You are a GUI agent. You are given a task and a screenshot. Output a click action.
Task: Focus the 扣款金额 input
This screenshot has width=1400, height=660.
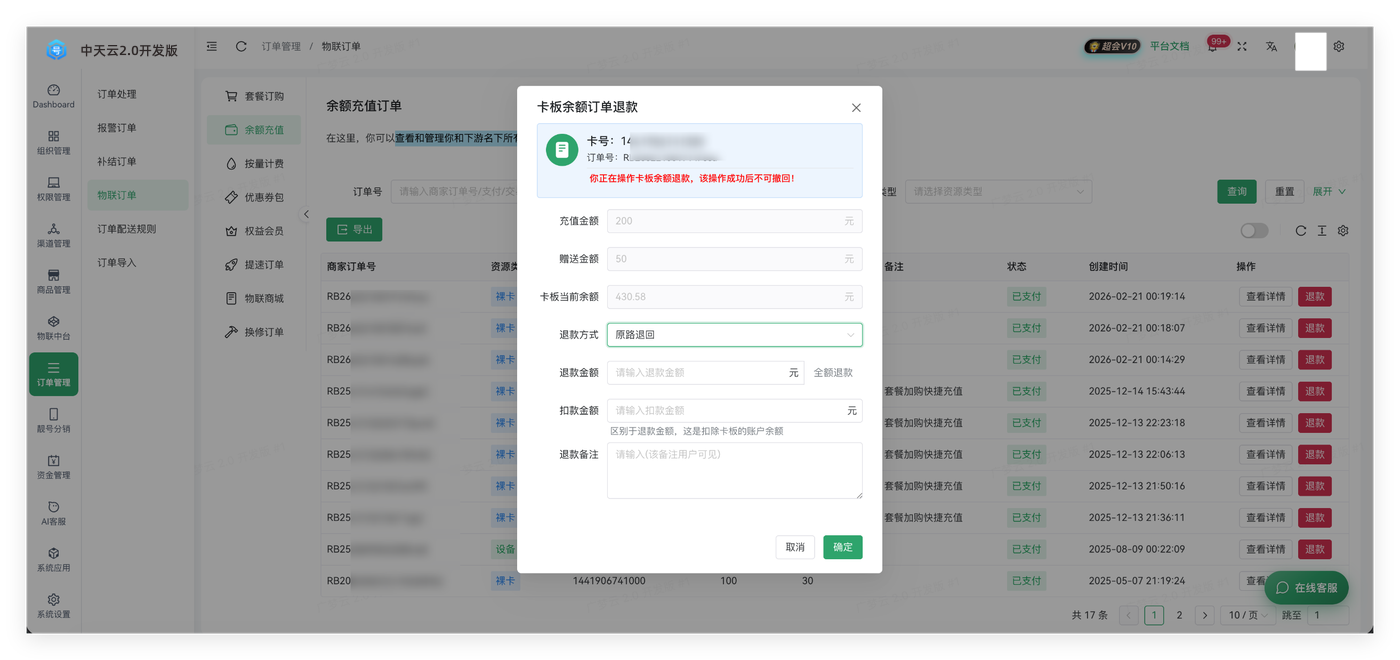click(x=735, y=410)
